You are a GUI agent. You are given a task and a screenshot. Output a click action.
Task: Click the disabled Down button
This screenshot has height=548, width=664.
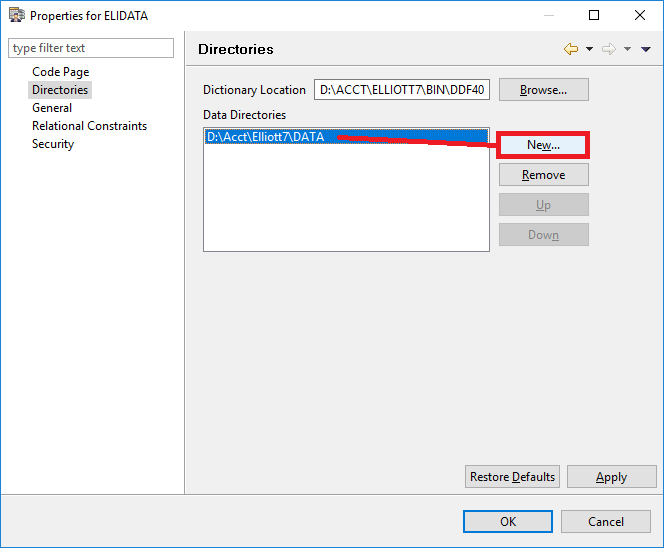(543, 235)
